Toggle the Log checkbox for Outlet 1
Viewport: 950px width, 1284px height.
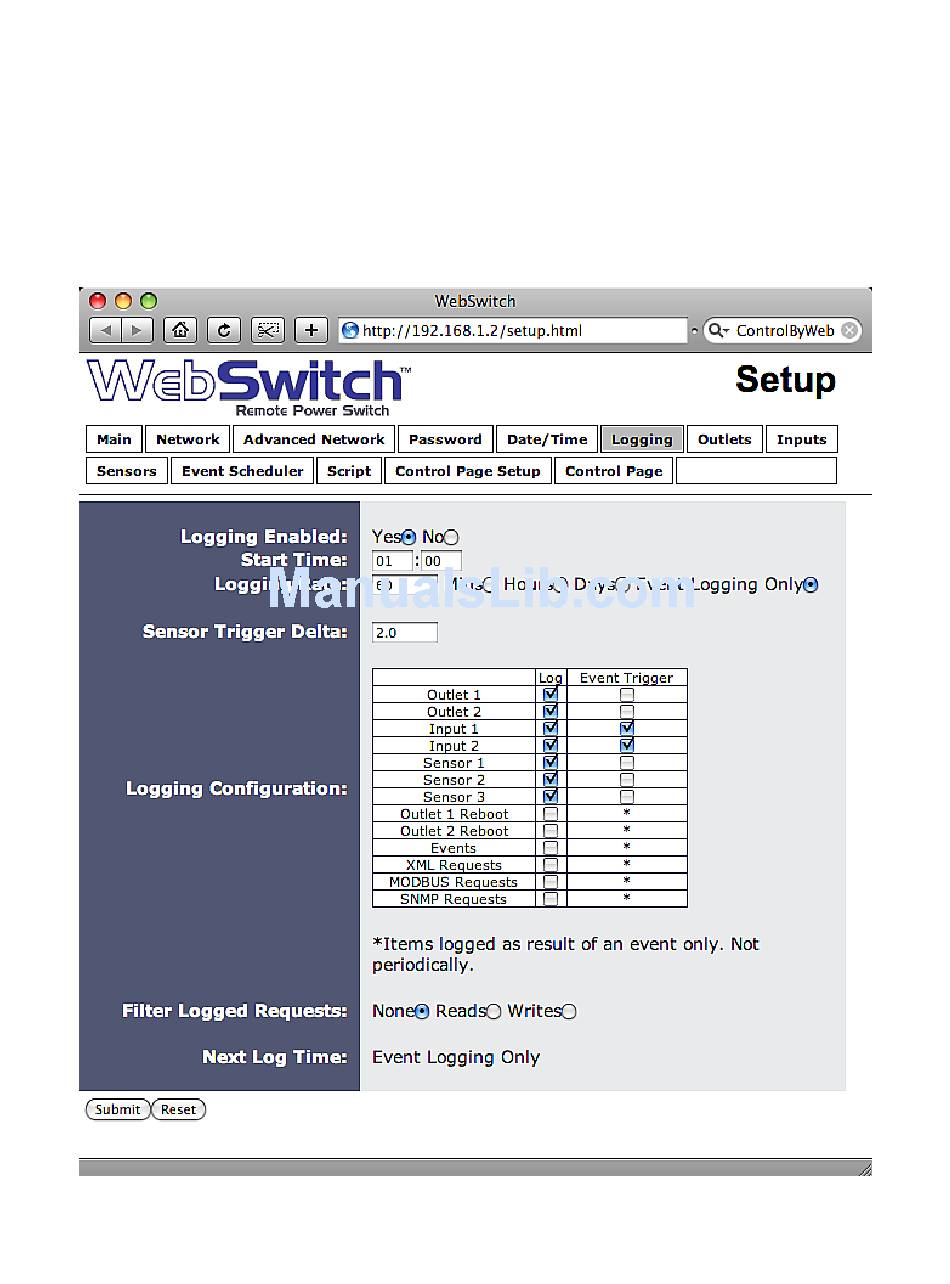[x=550, y=694]
